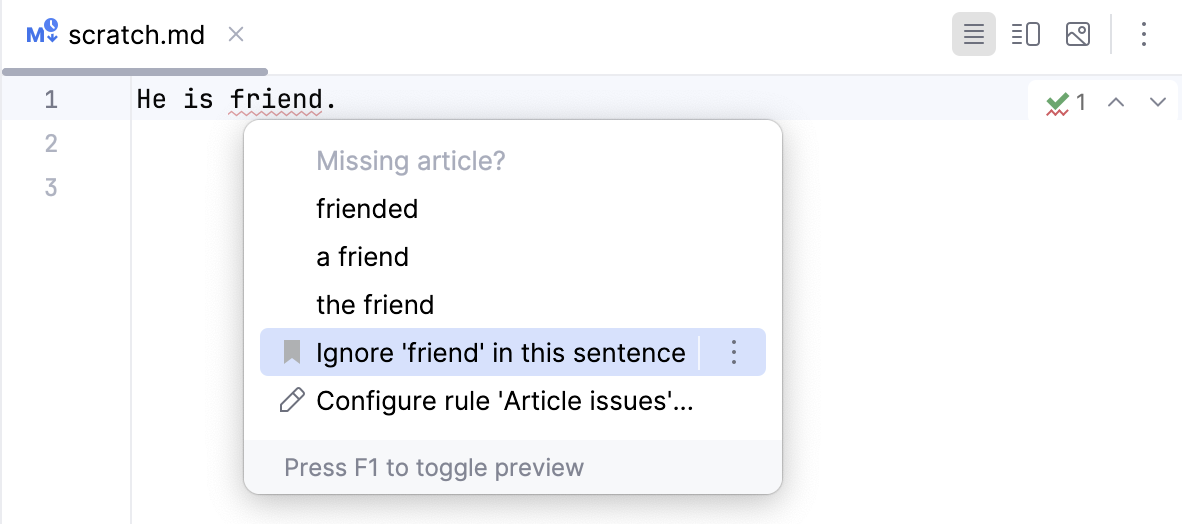Open Configure rule 'Article issues' settings

(505, 401)
